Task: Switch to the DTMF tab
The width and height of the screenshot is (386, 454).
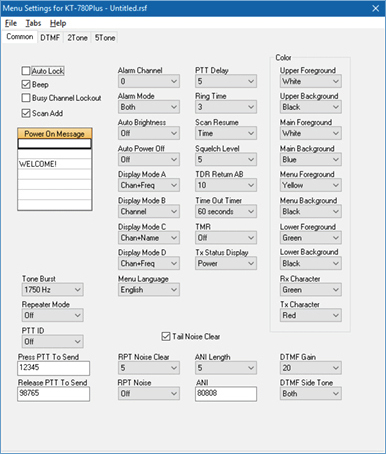Action: [50, 38]
